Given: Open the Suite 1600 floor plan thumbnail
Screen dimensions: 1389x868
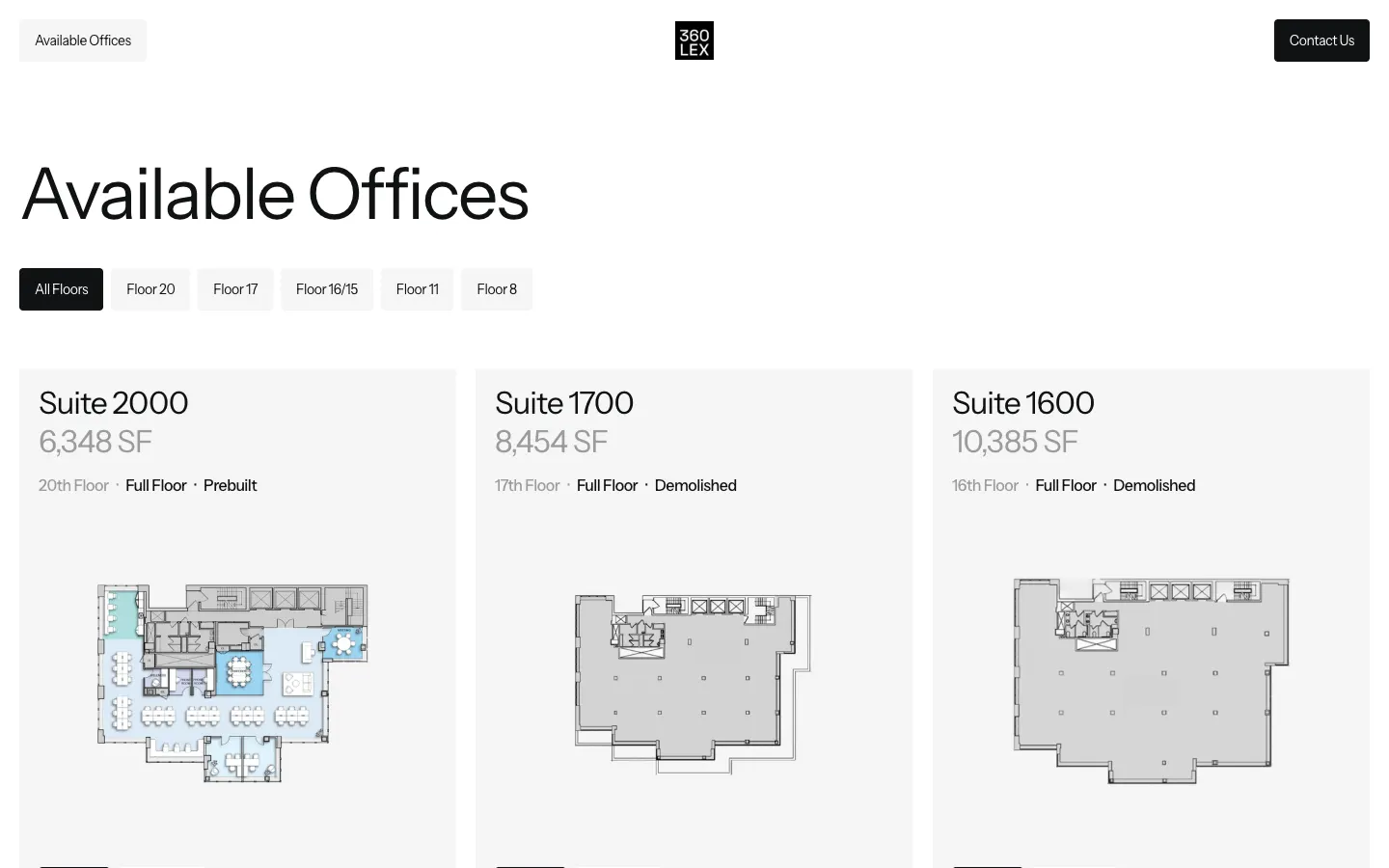Looking at the screenshot, I should (x=1151, y=681).
